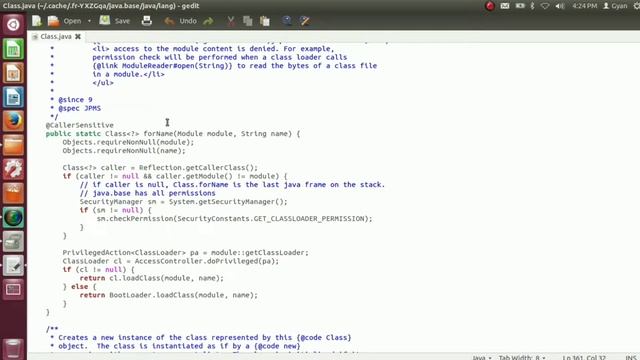Click on '@CallerSensitive' annotation line
The width and height of the screenshot is (640, 360).
(80, 125)
